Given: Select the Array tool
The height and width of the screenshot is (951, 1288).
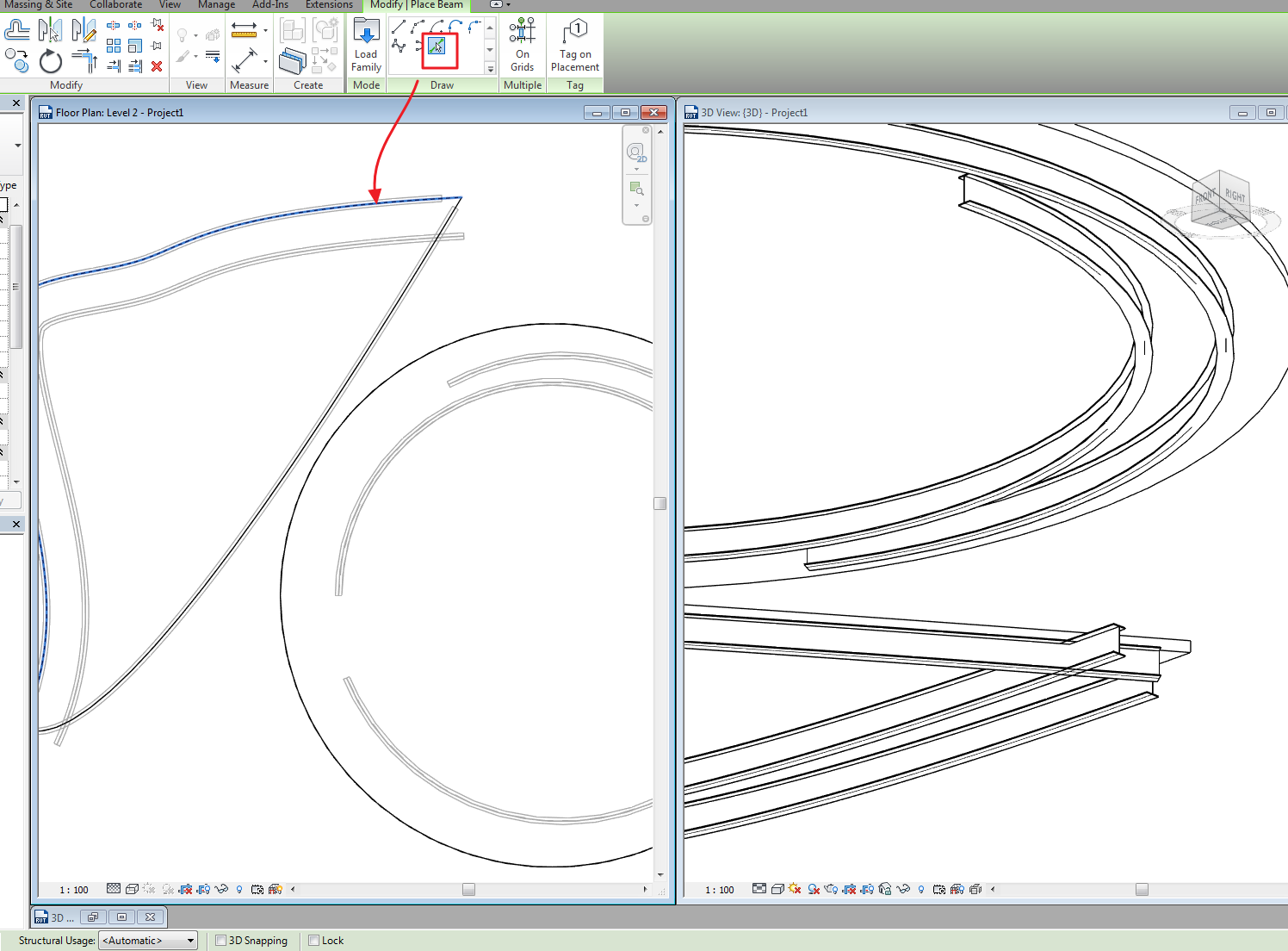Looking at the screenshot, I should (114, 46).
